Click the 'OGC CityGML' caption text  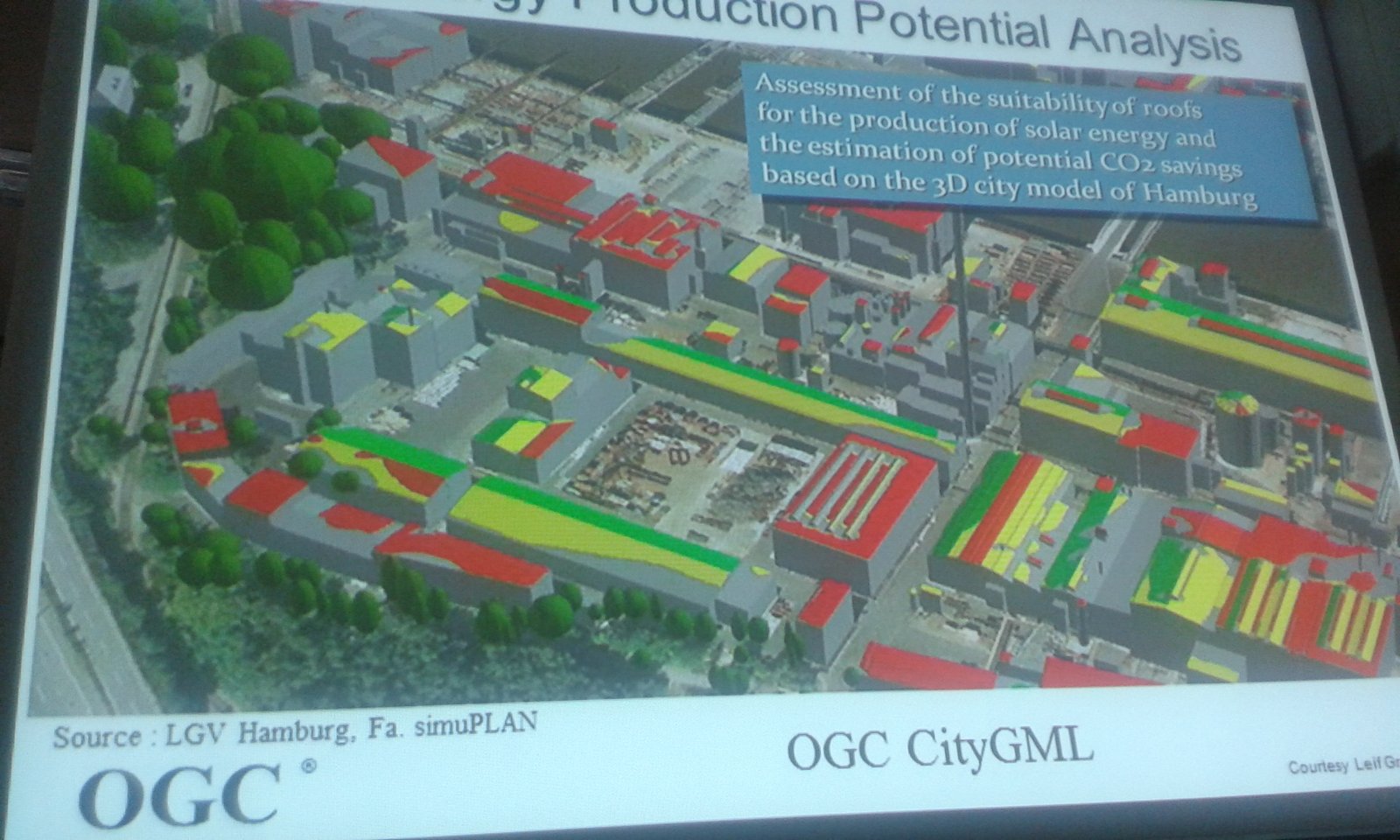coord(941,749)
